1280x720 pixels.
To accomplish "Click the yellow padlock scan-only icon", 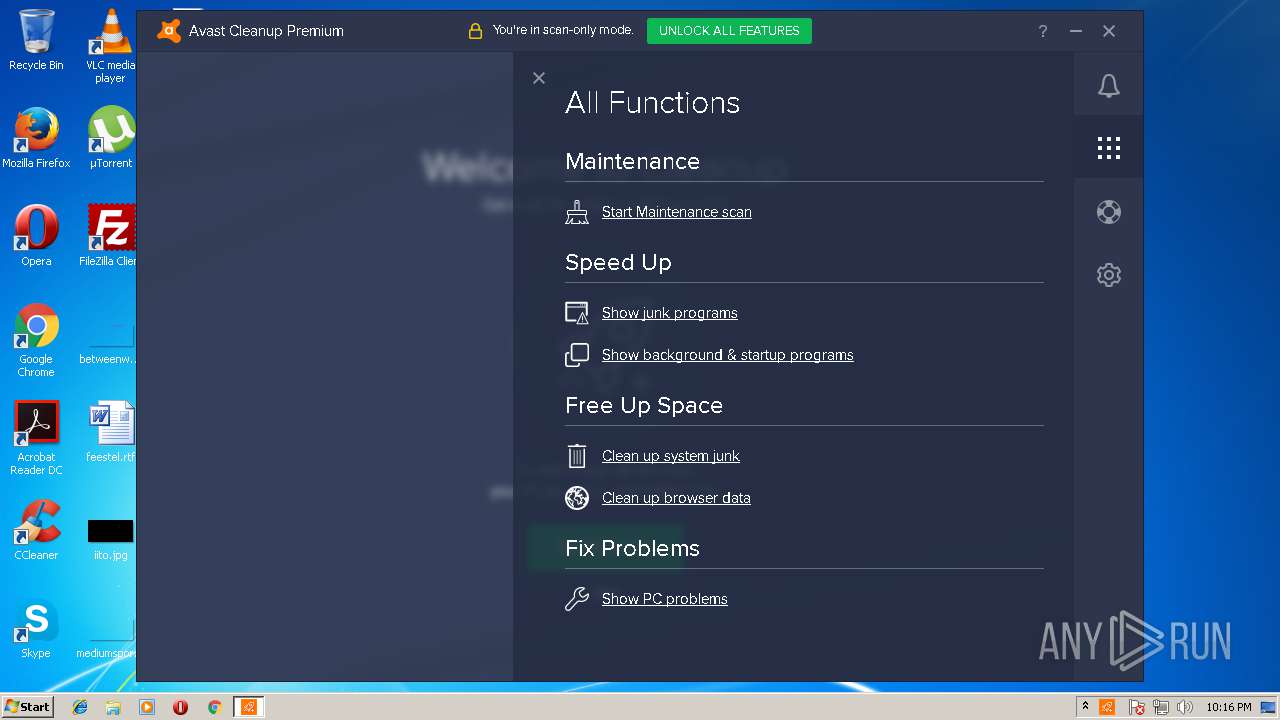I will (x=475, y=31).
